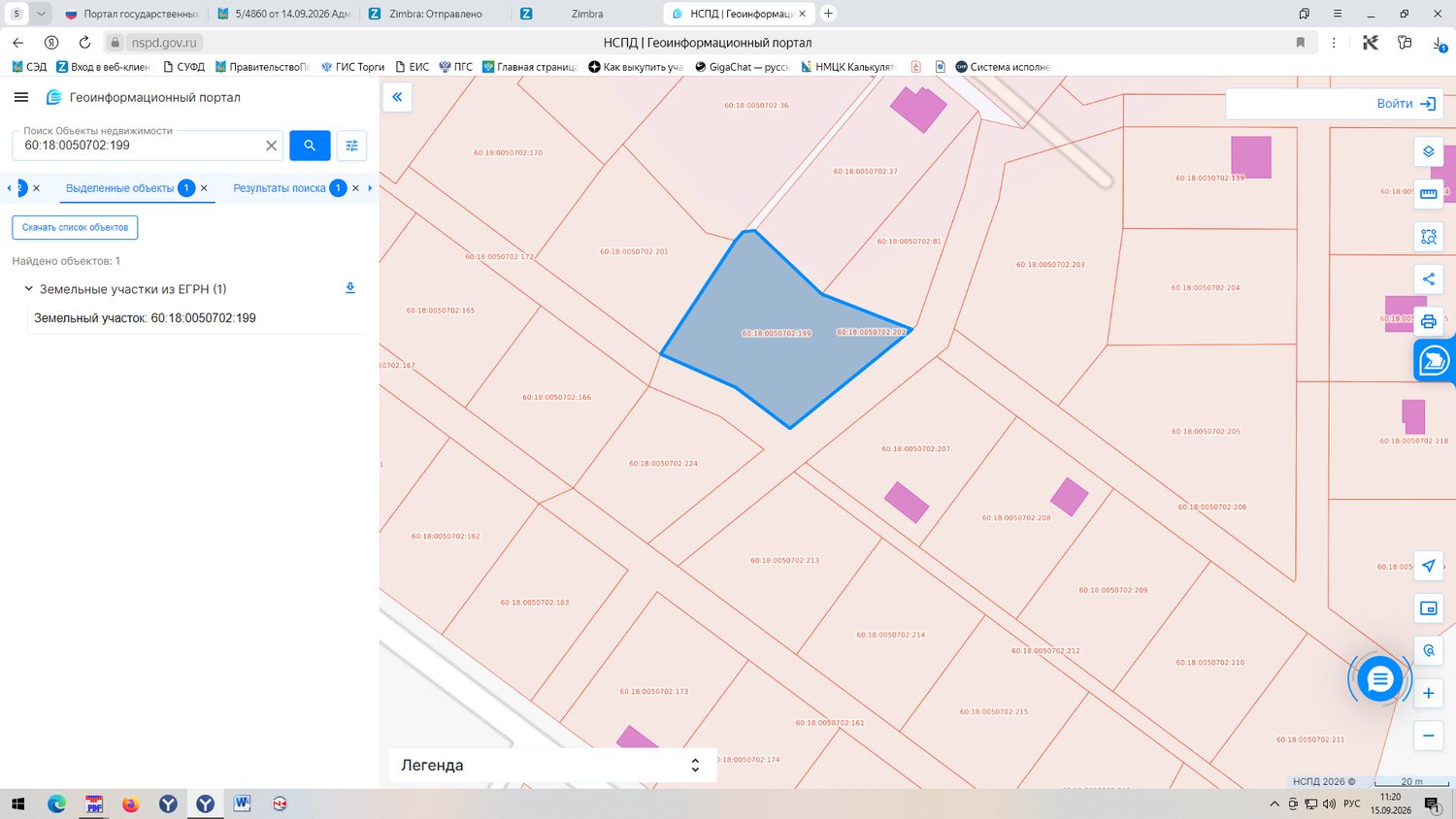The image size is (1456, 819).
Task: Switch to Zimbra: Отправлено browser tab
Action: click(x=436, y=14)
